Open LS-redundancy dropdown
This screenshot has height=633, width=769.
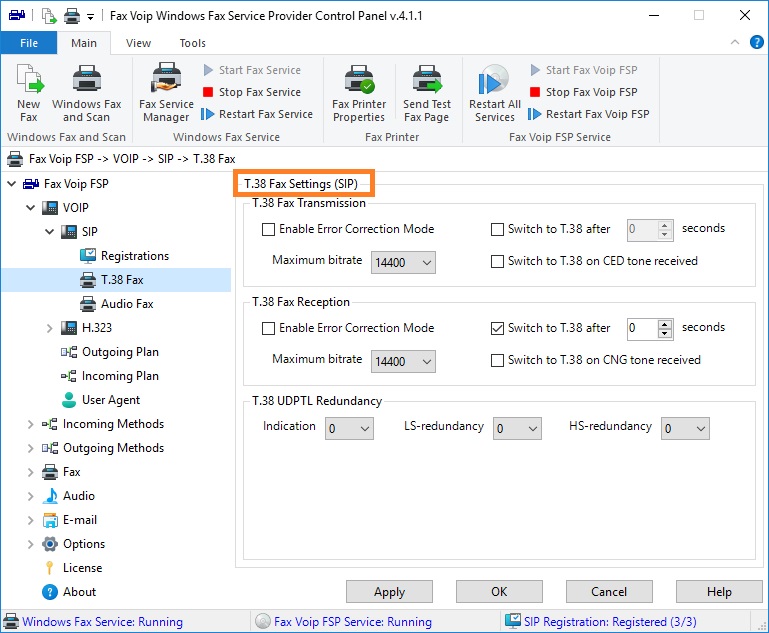(517, 428)
